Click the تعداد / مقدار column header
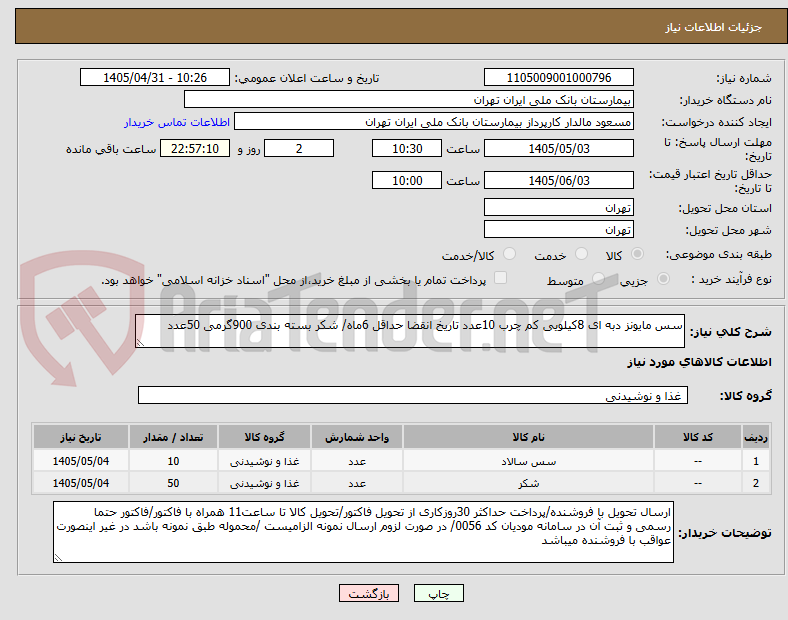Image resolution: width=788 pixels, height=620 pixels. point(173,437)
